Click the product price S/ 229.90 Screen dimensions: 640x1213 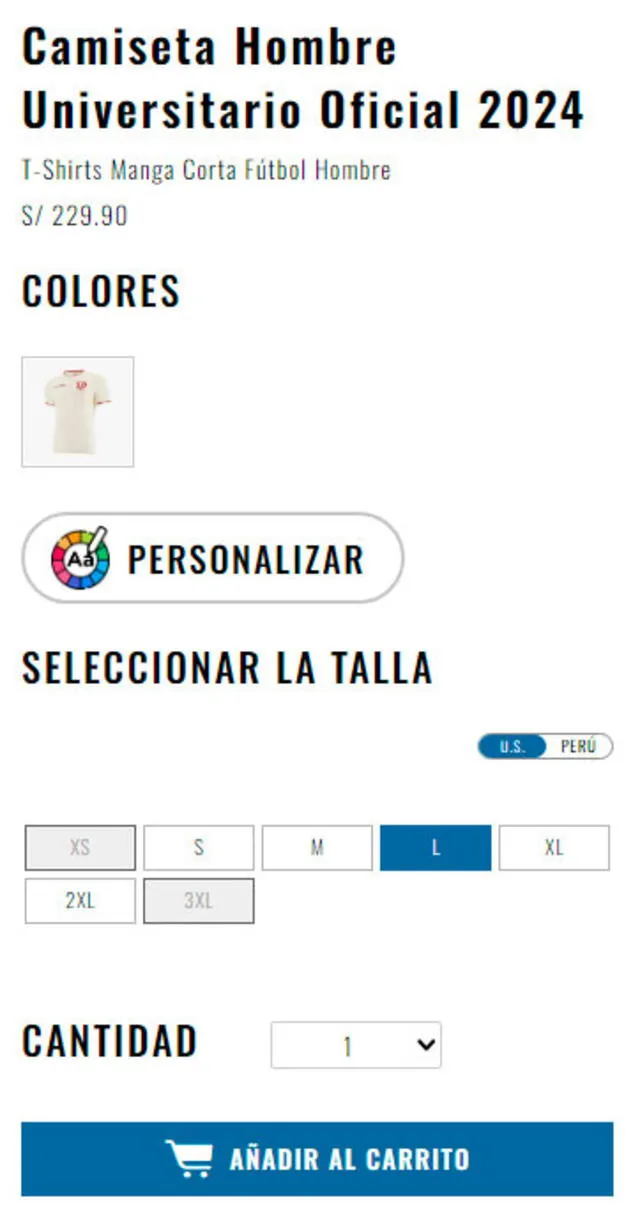74,216
